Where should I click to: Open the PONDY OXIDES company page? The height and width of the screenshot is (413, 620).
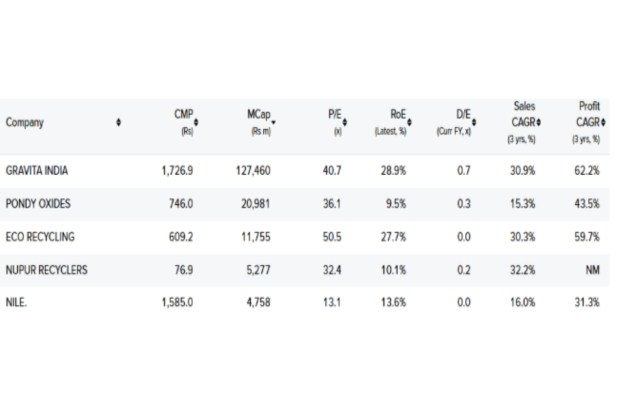coord(37,204)
